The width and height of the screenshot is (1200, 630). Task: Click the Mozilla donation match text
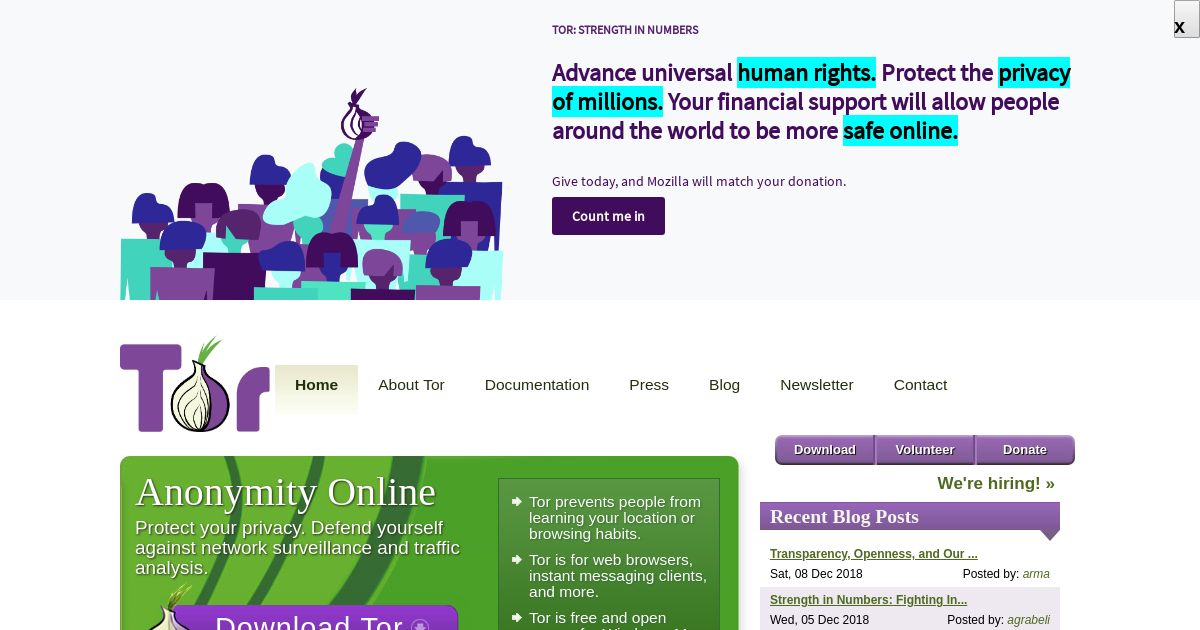(699, 181)
